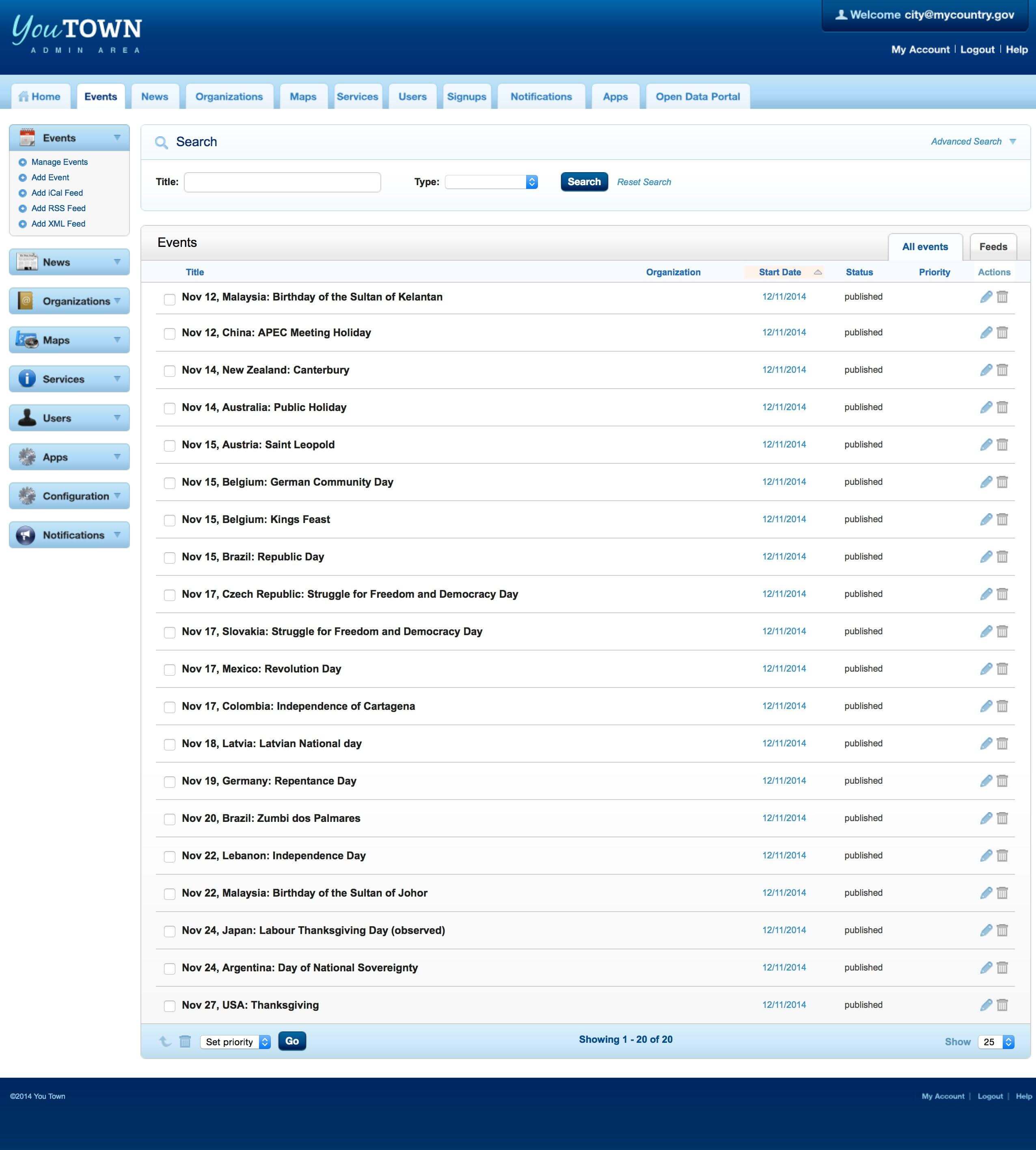Expand the Configuration sidebar section

point(69,496)
